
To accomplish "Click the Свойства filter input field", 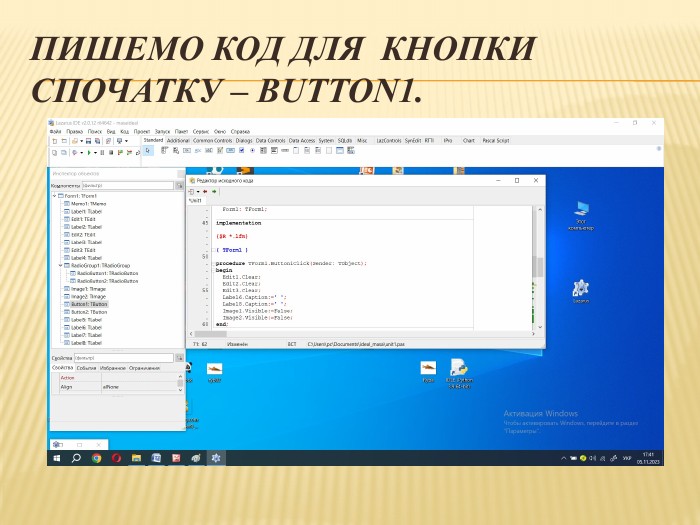I will coord(124,358).
